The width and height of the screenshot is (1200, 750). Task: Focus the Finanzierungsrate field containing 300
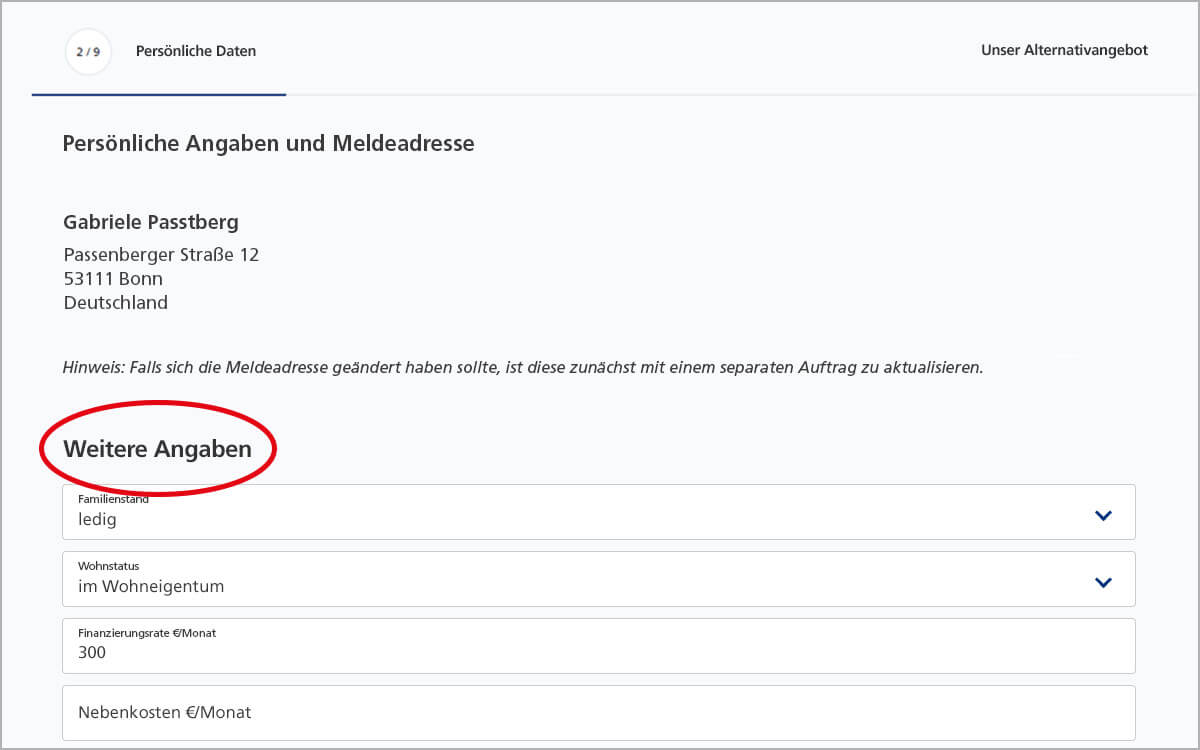click(598, 653)
